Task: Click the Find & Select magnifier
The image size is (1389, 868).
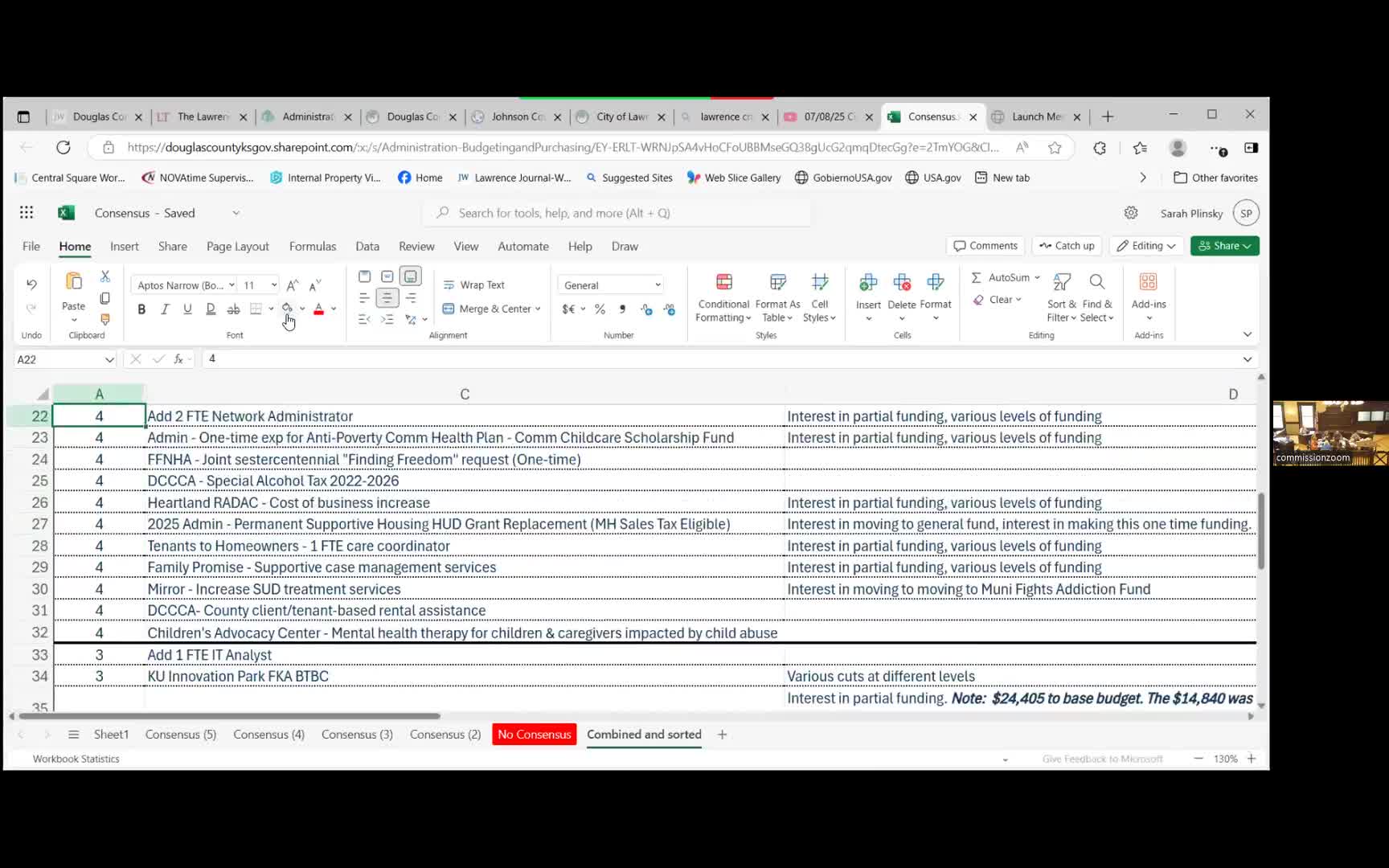Action: pos(1096,297)
